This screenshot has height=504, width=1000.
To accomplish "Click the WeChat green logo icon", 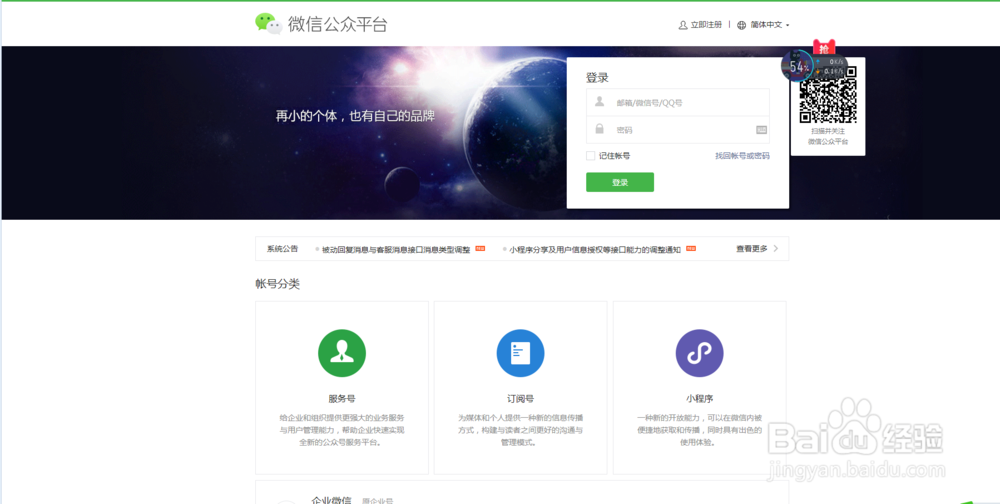I will 268,24.
